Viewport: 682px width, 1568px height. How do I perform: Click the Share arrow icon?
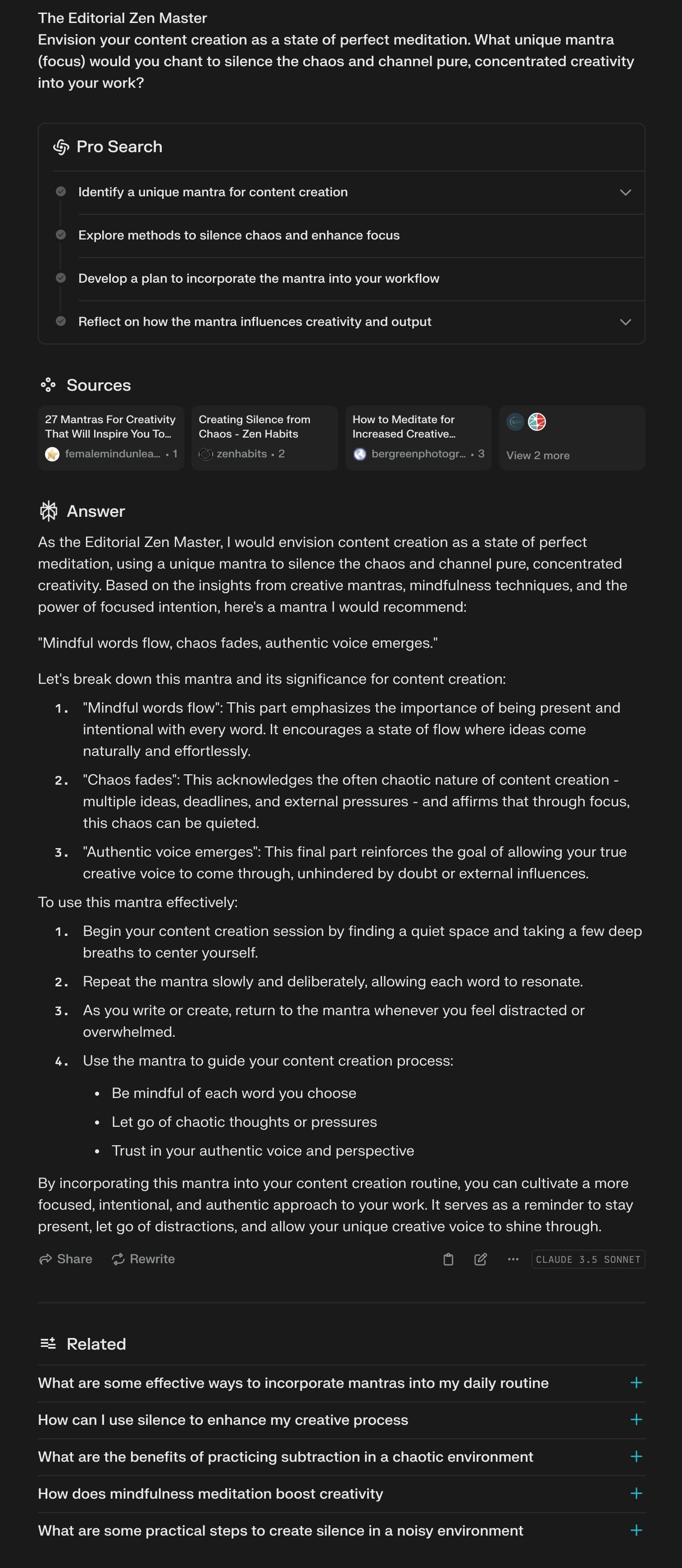click(x=45, y=1259)
